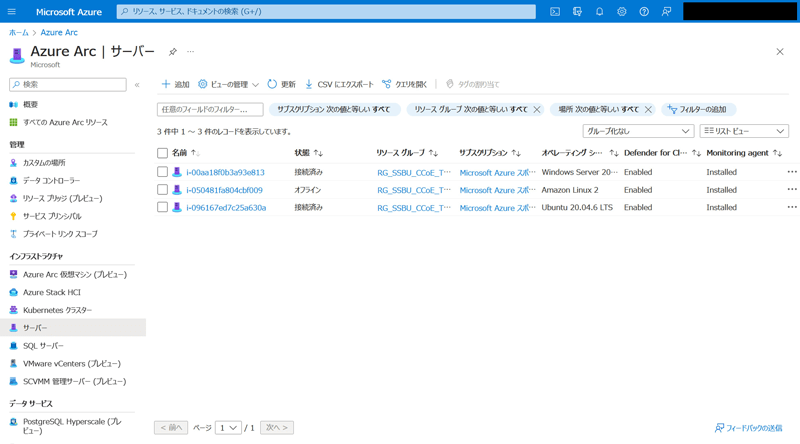
Task: Open Azure Arc 仮想マシン (プレビュー)
Action: (74, 275)
